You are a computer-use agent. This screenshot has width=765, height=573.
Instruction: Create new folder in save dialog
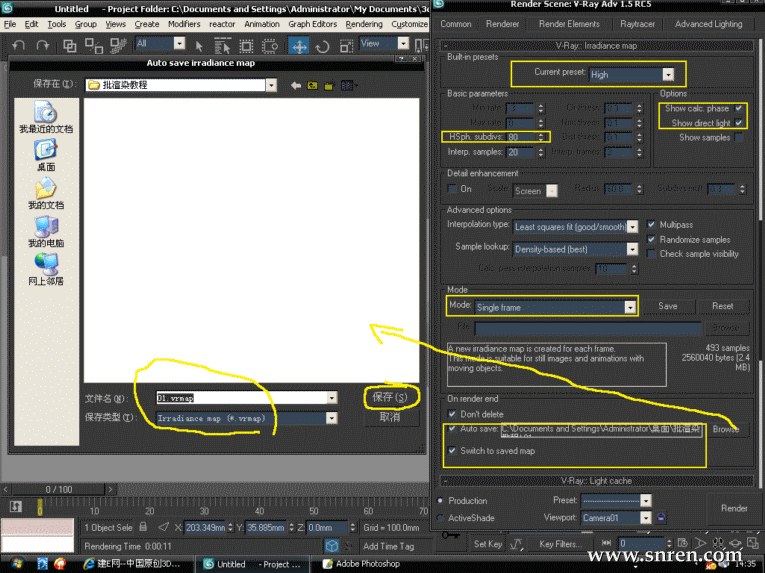tap(329, 86)
